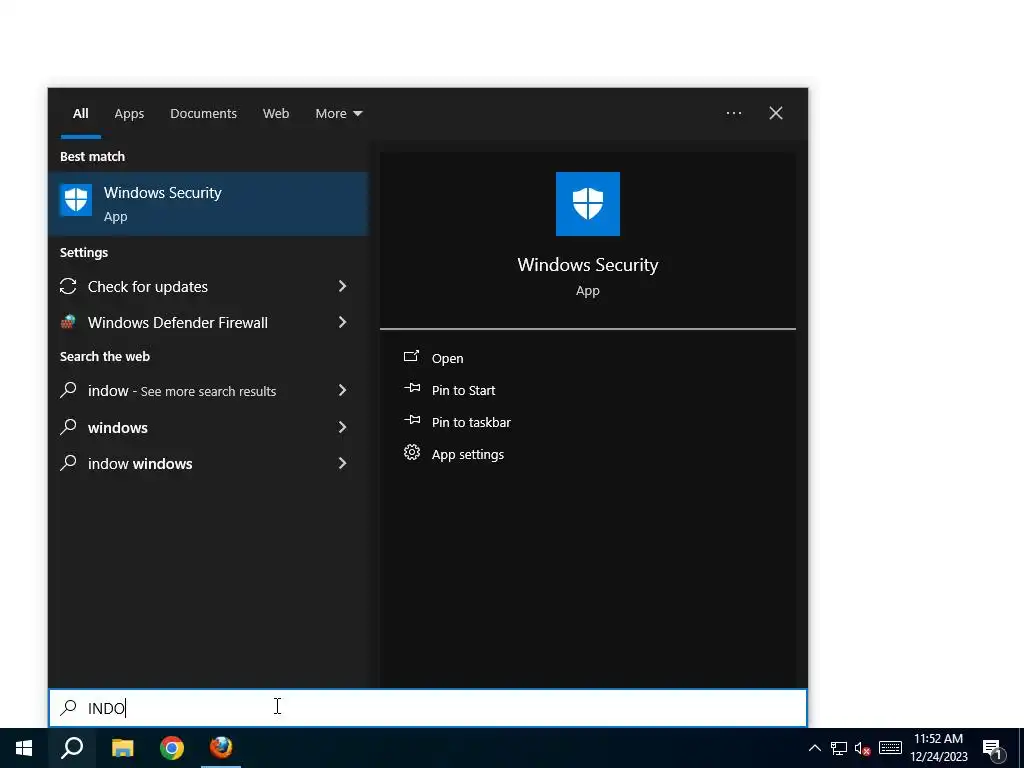The height and width of the screenshot is (768, 1024).
Task: Open App settings
Action: (468, 455)
